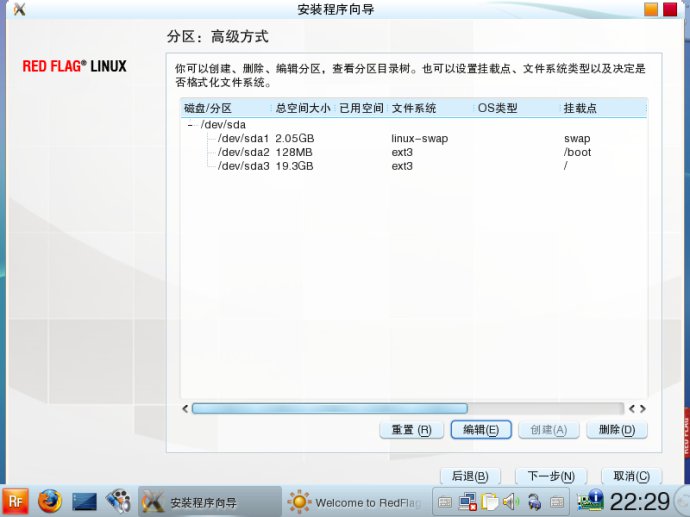690x517 pixels.
Task: Collapse the /dev/sda tree node
Action: (x=190, y=125)
